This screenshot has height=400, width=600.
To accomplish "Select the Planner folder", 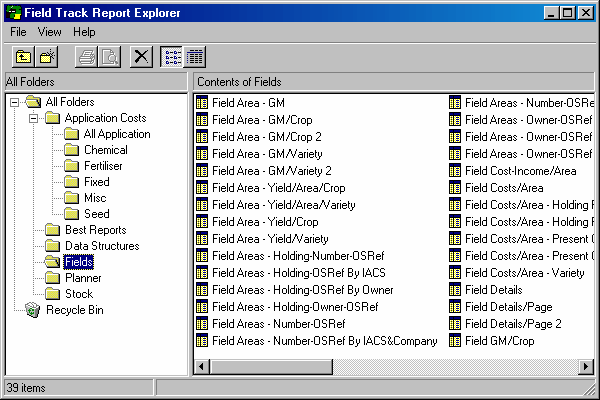I will point(83,278).
